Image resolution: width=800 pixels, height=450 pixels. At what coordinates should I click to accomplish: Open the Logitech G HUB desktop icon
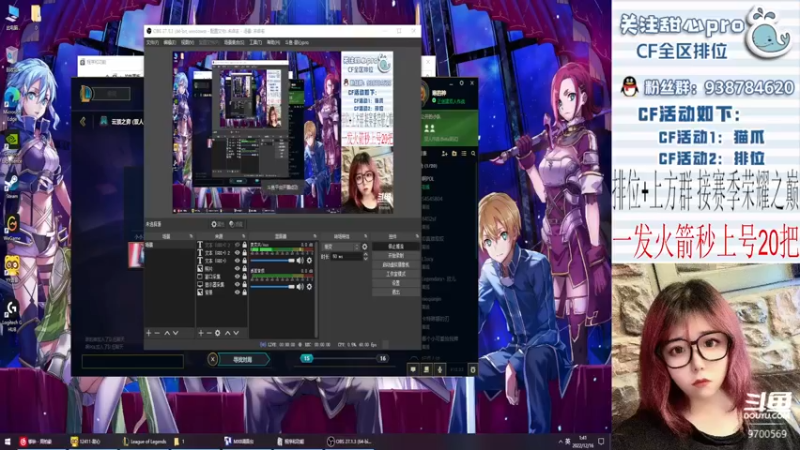click(12, 315)
